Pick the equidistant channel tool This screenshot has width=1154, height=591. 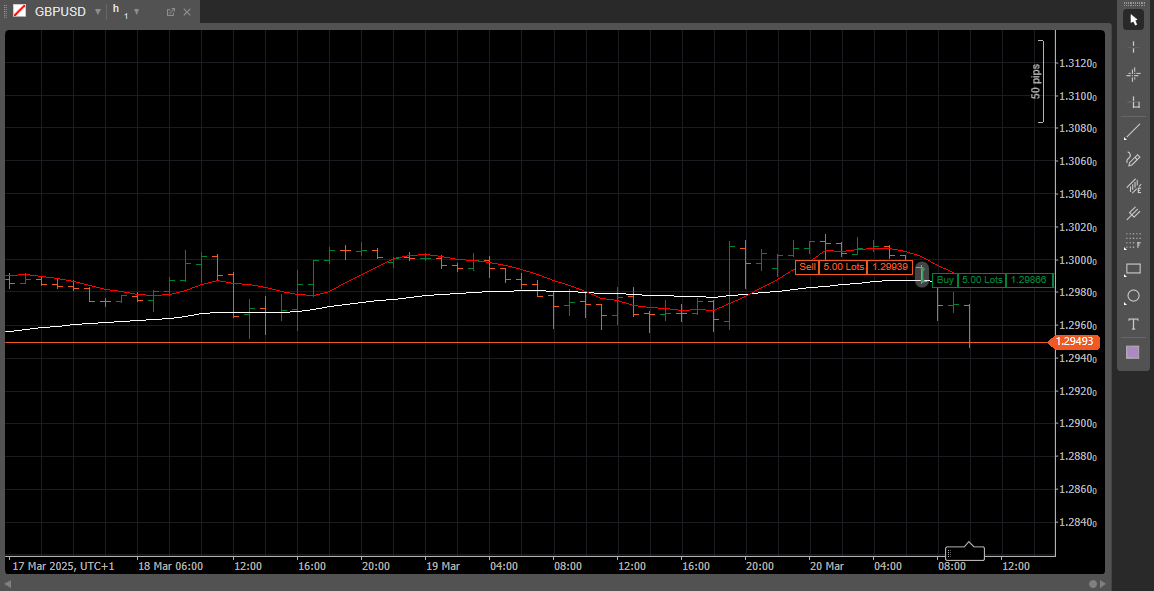pyautogui.click(x=1133, y=186)
